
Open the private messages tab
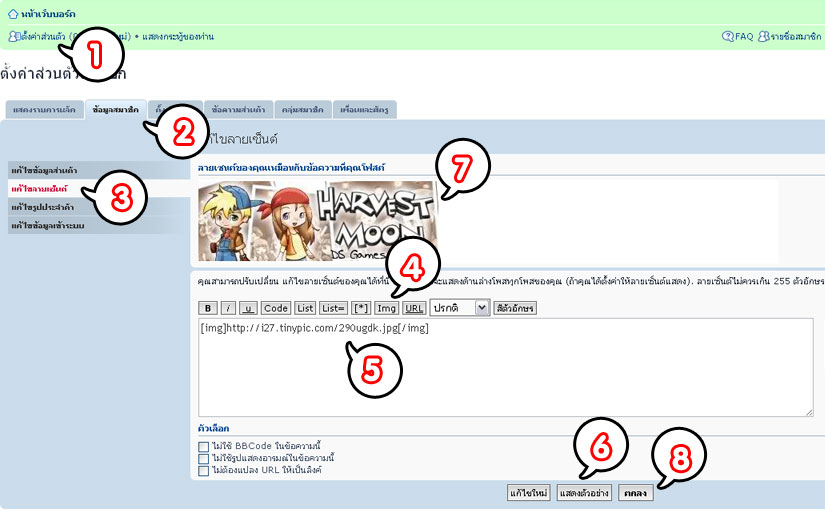(238, 110)
